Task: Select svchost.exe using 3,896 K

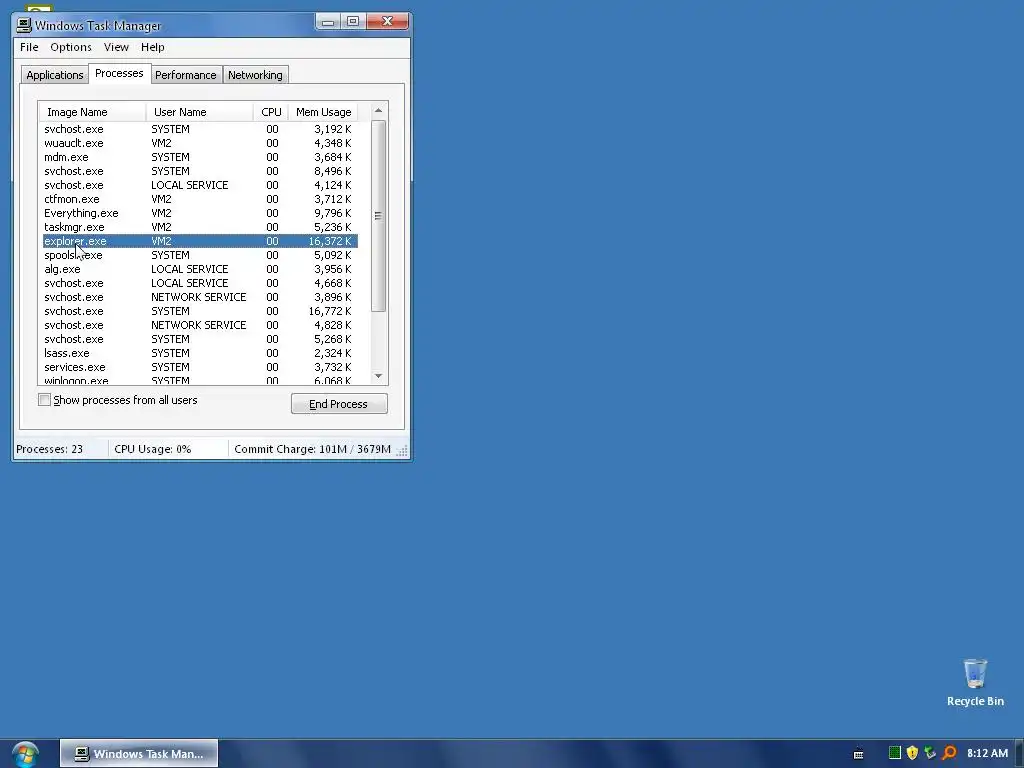Action: (x=200, y=297)
